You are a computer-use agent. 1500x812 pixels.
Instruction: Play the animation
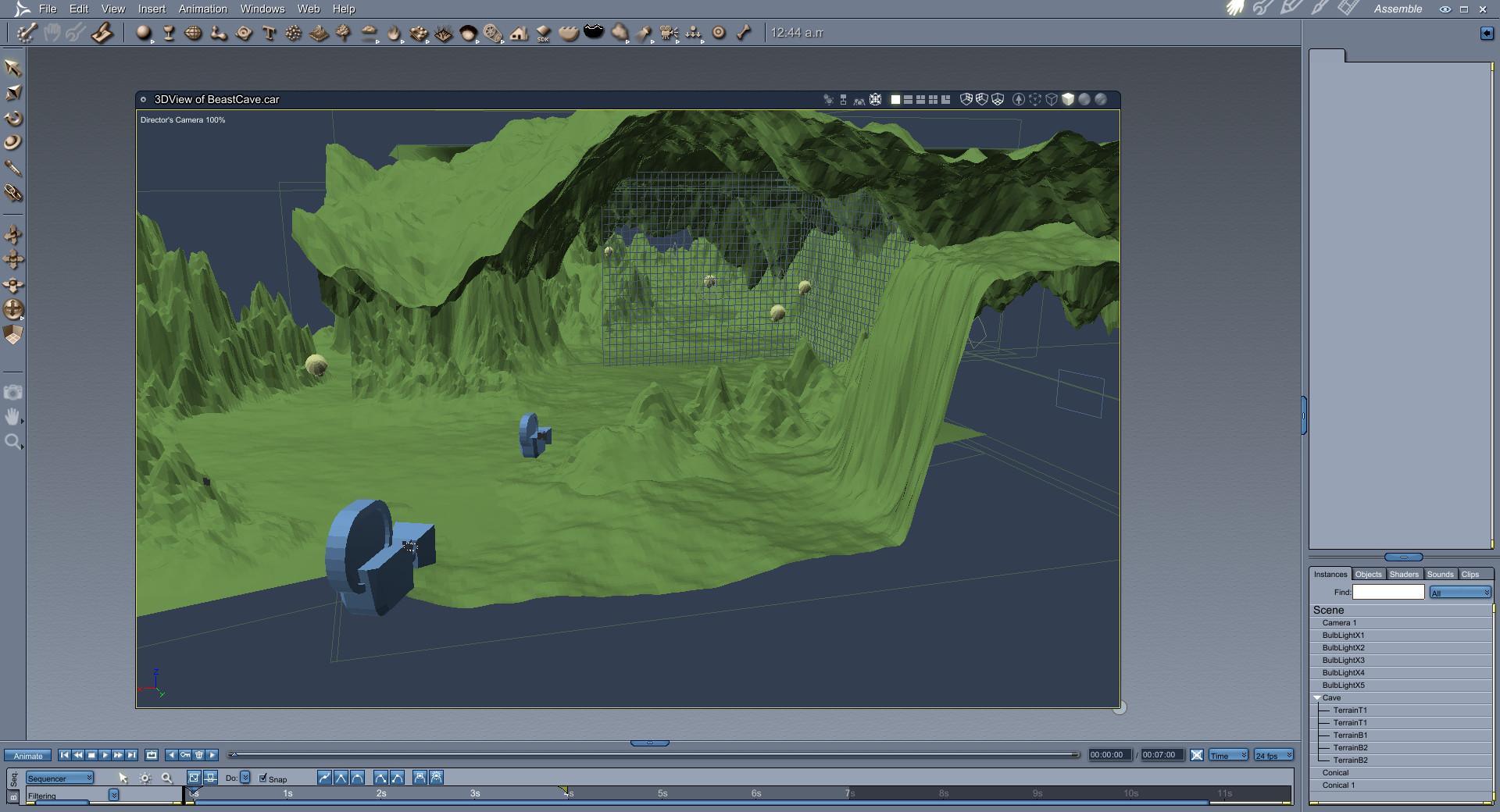point(105,755)
